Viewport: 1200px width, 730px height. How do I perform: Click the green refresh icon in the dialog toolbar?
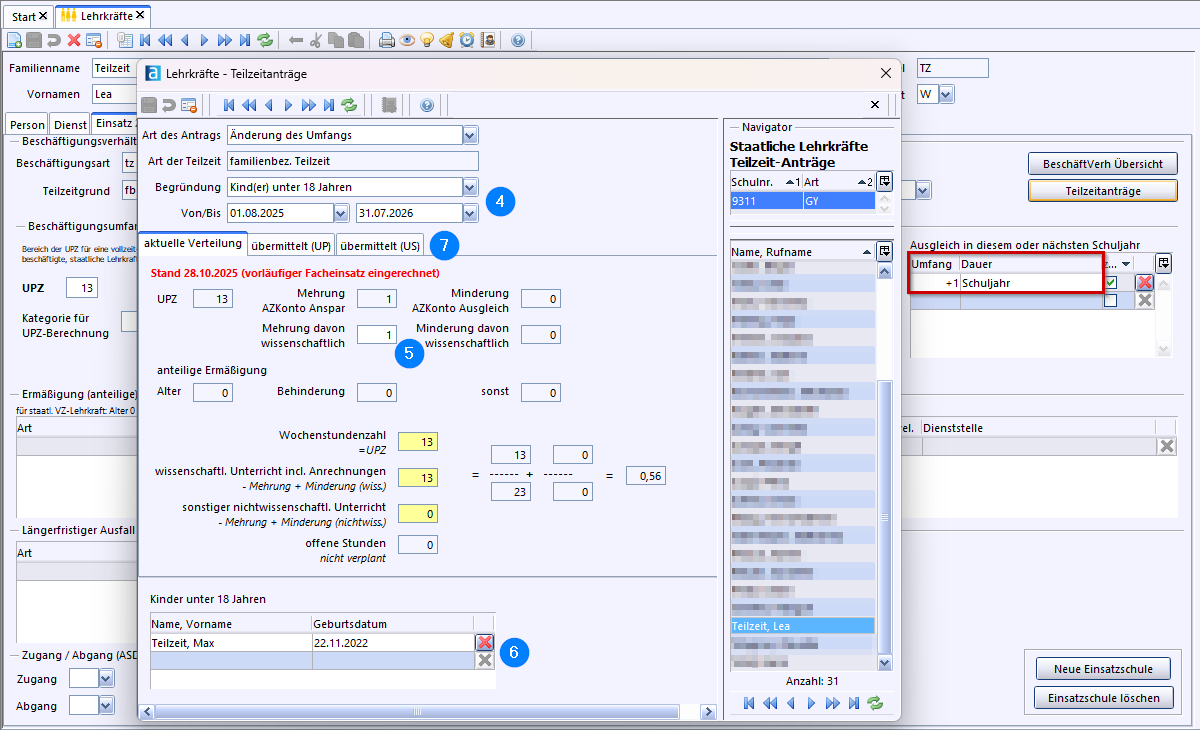(349, 105)
